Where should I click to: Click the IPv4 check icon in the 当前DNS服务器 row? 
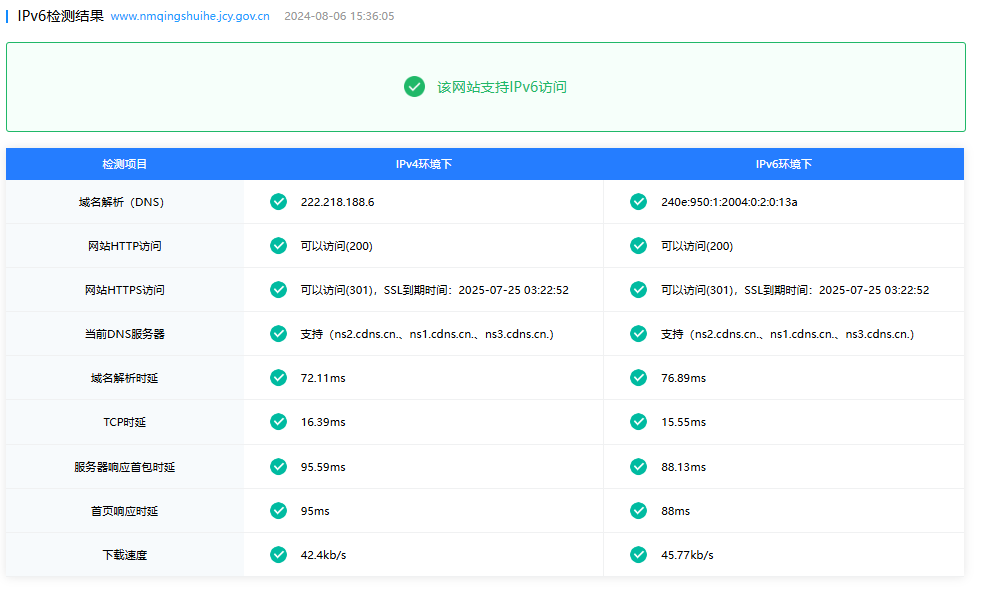pos(279,334)
